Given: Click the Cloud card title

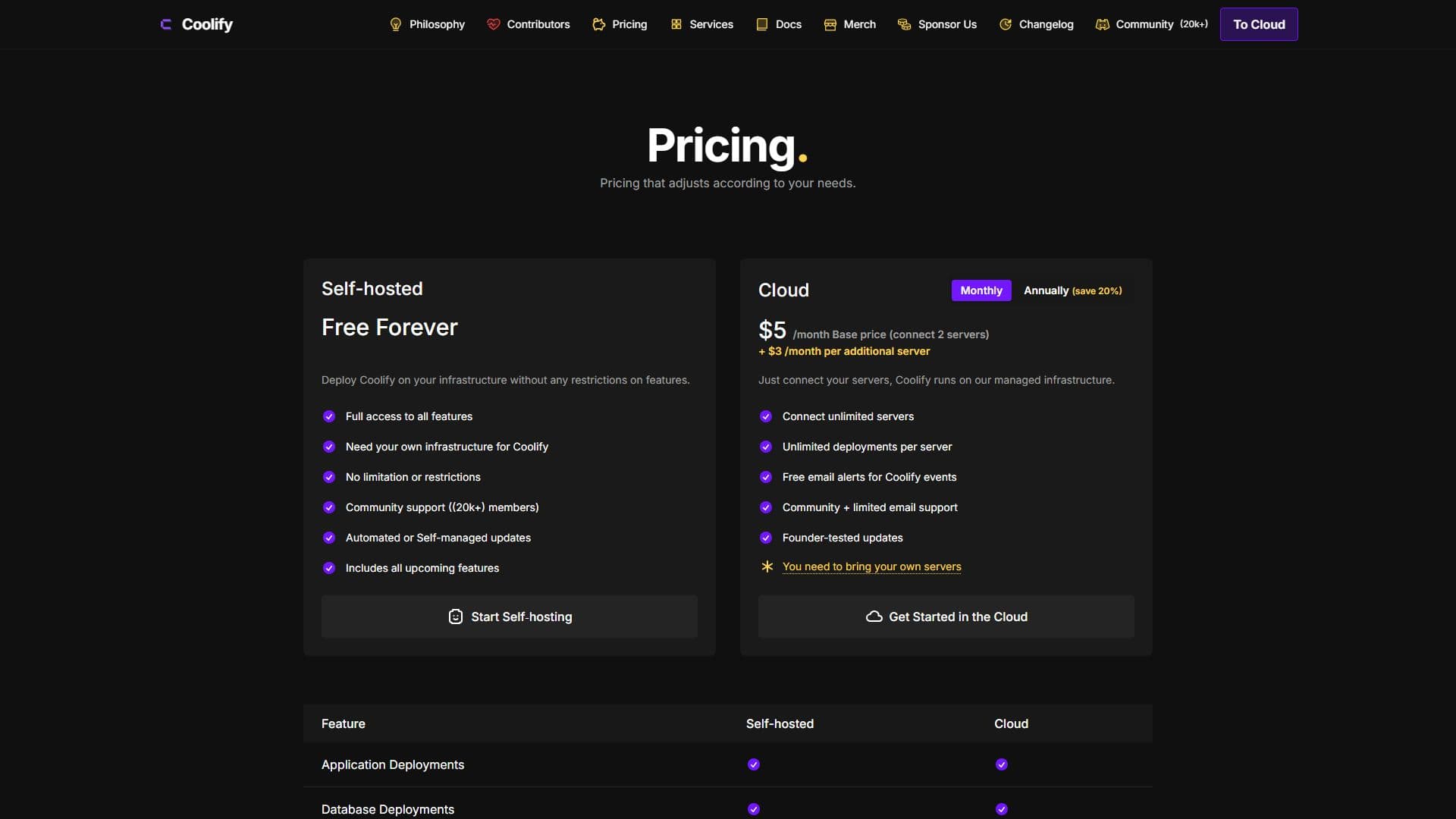Looking at the screenshot, I should (783, 290).
